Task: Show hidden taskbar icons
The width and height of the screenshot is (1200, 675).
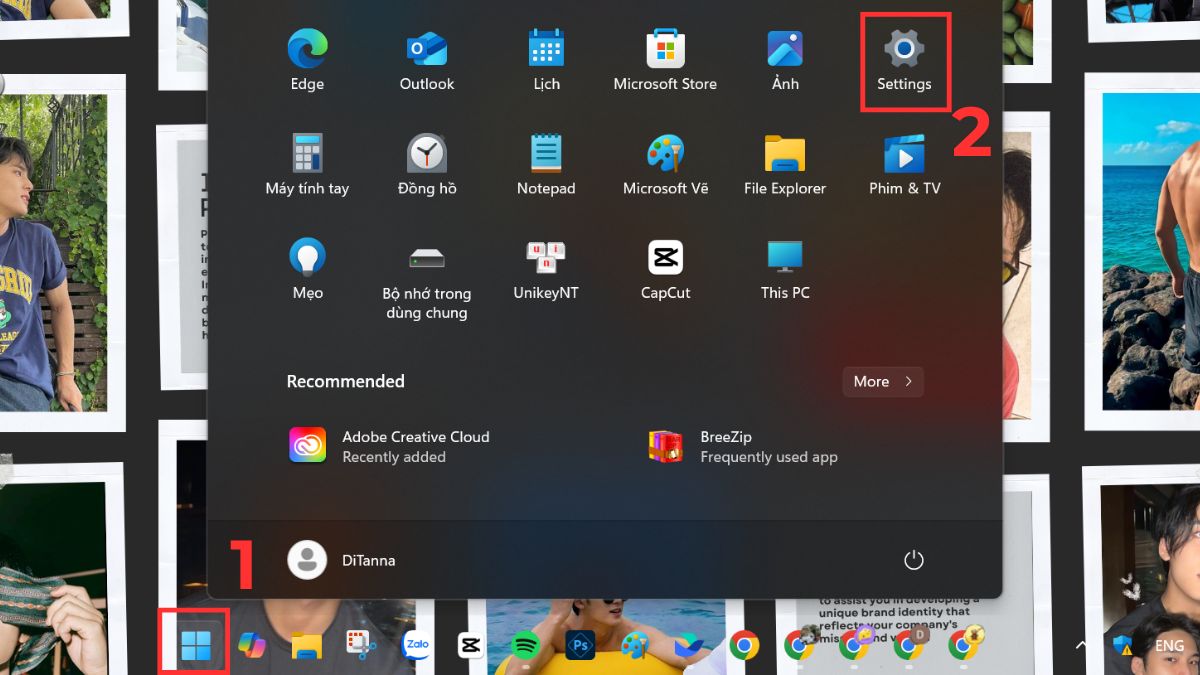Action: [1081, 645]
